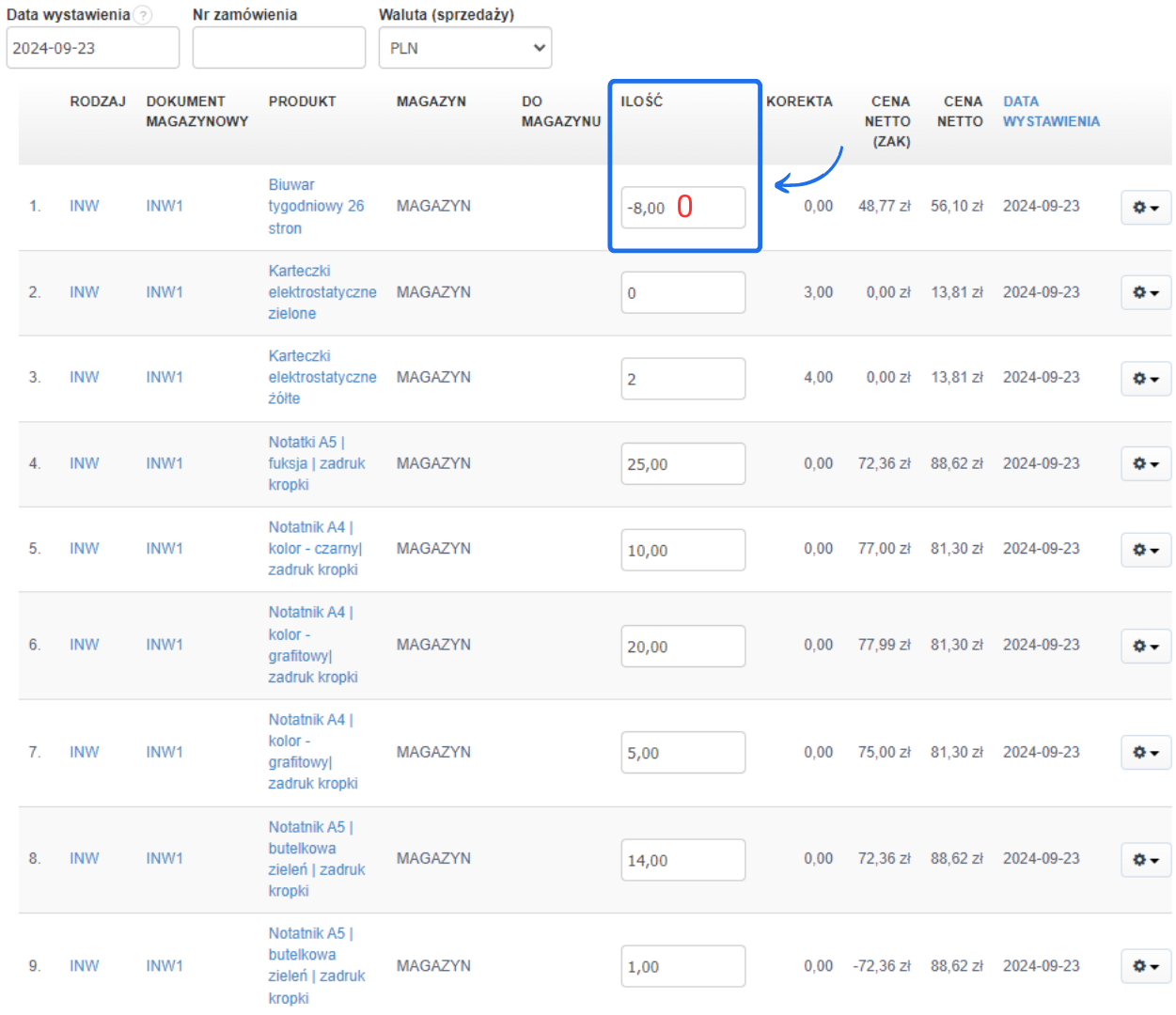The height and width of the screenshot is (1015, 1176).
Task: Open INW1 document link in row 2
Action: 165,292
